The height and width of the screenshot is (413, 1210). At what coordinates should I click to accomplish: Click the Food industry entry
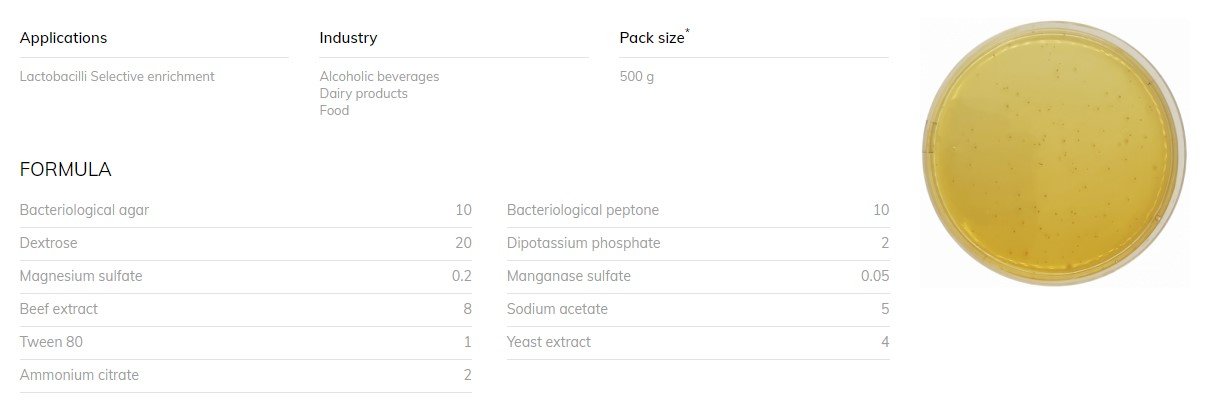pos(335,110)
